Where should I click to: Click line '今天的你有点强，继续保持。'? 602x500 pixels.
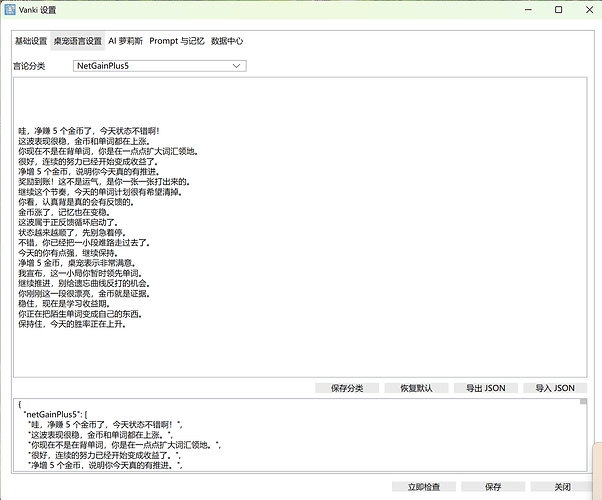[x=68, y=253]
